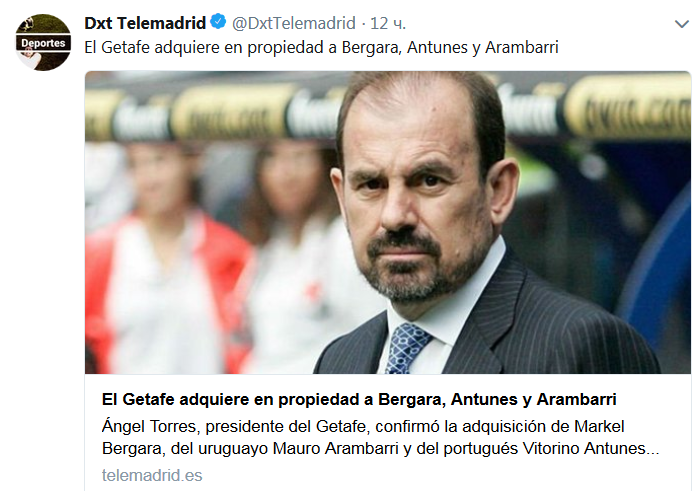Open the card photo of the man in suit
Image resolution: width=696 pixels, height=491 pixels.
click(388, 222)
